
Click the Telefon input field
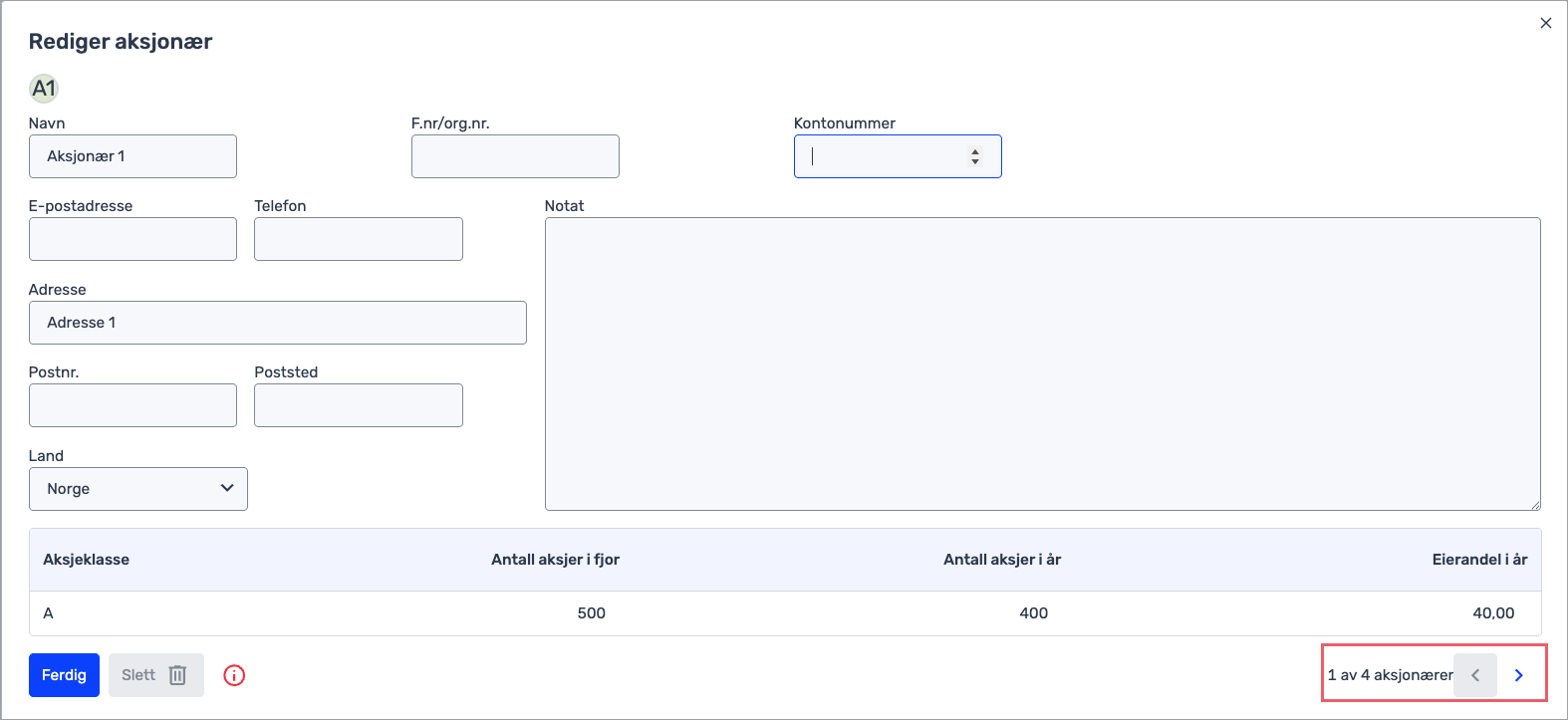pos(359,239)
